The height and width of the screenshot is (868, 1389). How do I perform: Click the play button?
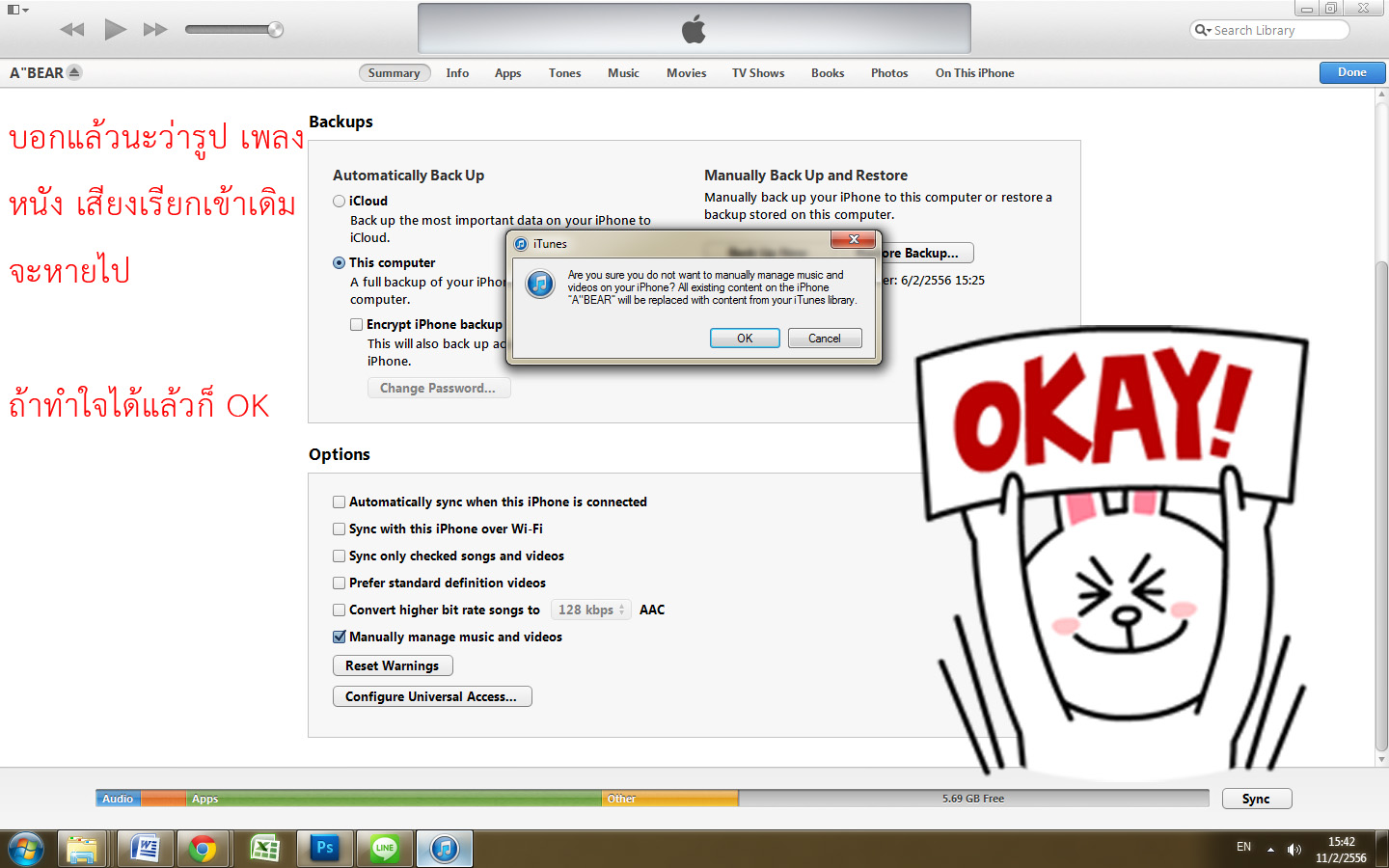click(x=115, y=29)
